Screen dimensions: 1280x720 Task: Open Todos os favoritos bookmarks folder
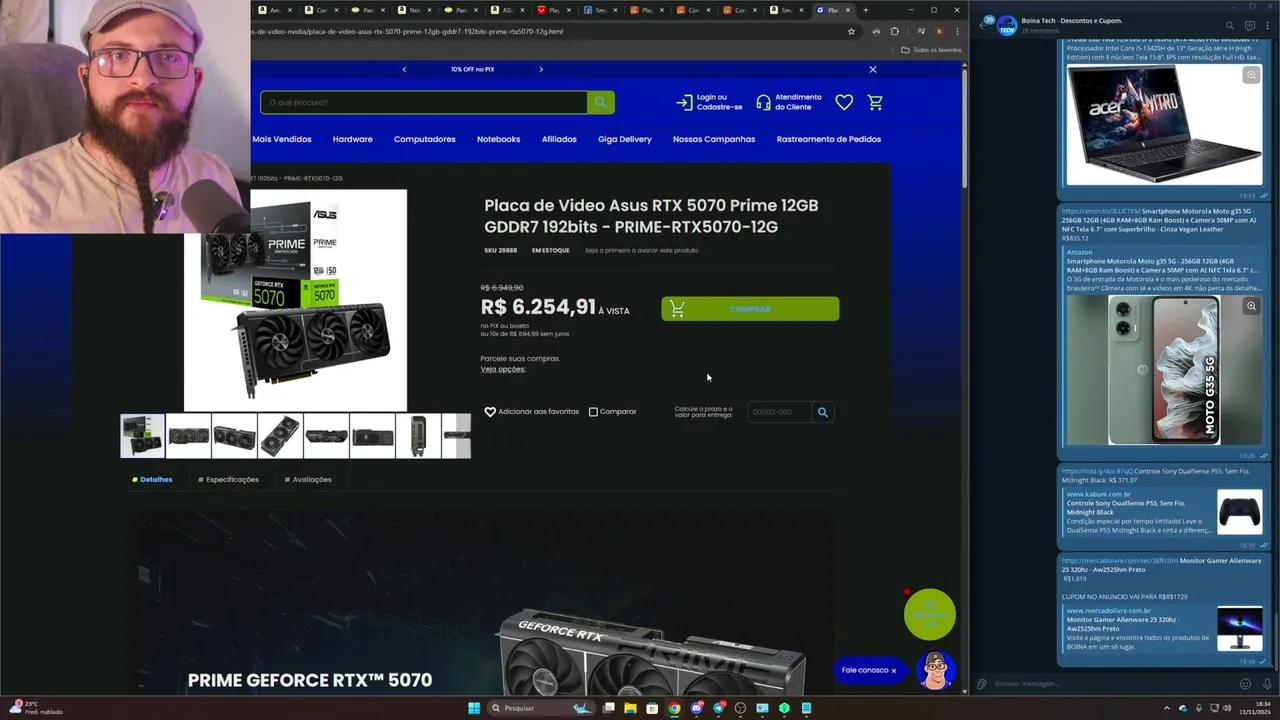[x=931, y=49]
